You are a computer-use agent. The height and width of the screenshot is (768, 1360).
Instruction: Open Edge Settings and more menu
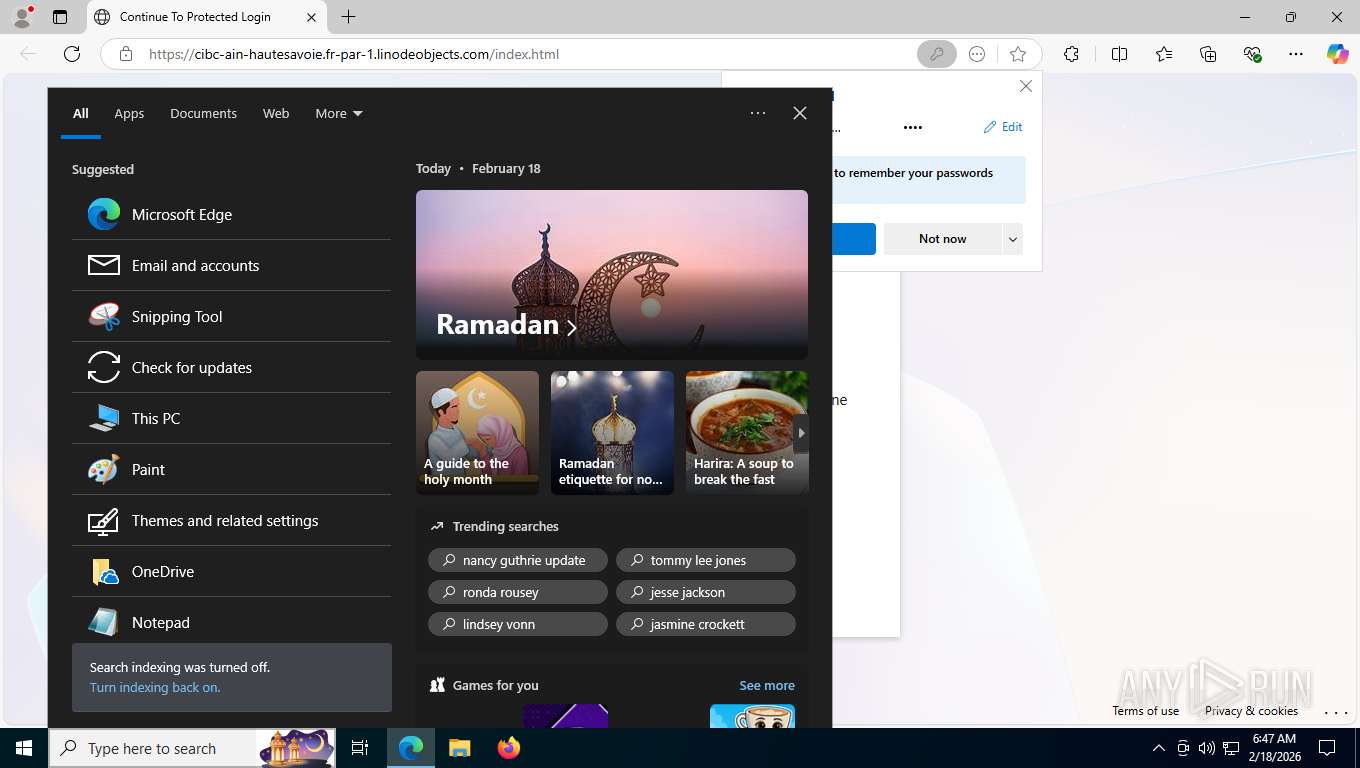(1296, 54)
